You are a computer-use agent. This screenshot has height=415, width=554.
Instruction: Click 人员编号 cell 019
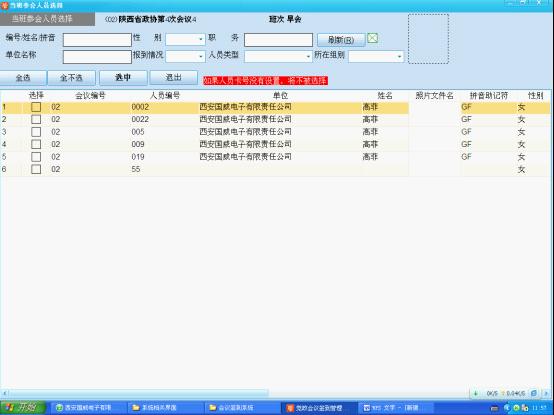(x=137, y=156)
